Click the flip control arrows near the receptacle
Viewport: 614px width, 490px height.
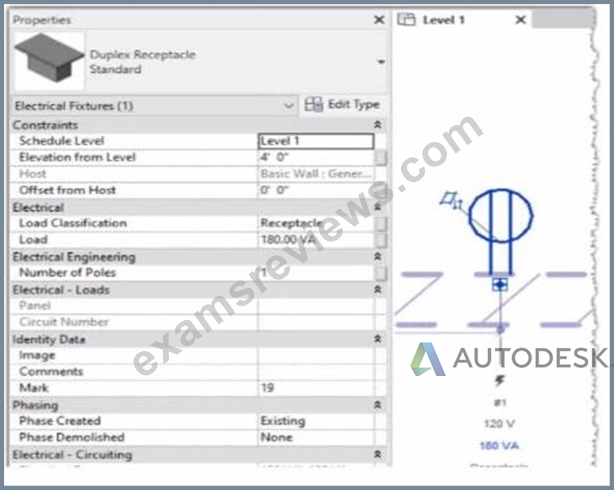(451, 200)
